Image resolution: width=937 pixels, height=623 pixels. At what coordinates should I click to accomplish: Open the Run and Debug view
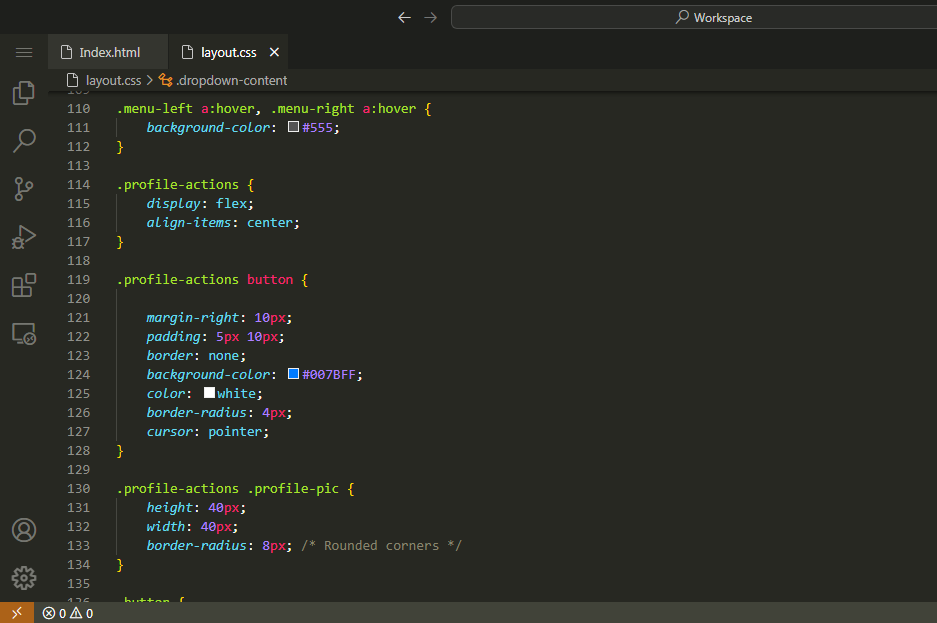click(x=24, y=237)
